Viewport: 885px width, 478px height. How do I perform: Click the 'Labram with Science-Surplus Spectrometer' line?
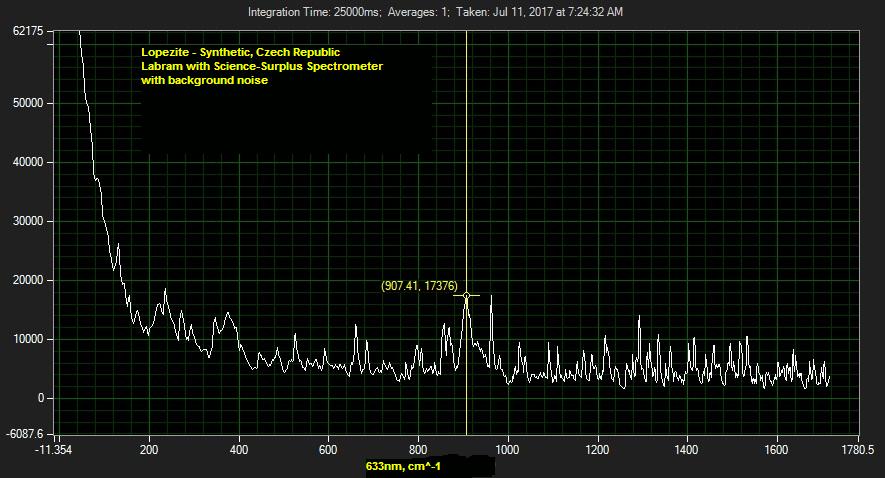pos(262,66)
